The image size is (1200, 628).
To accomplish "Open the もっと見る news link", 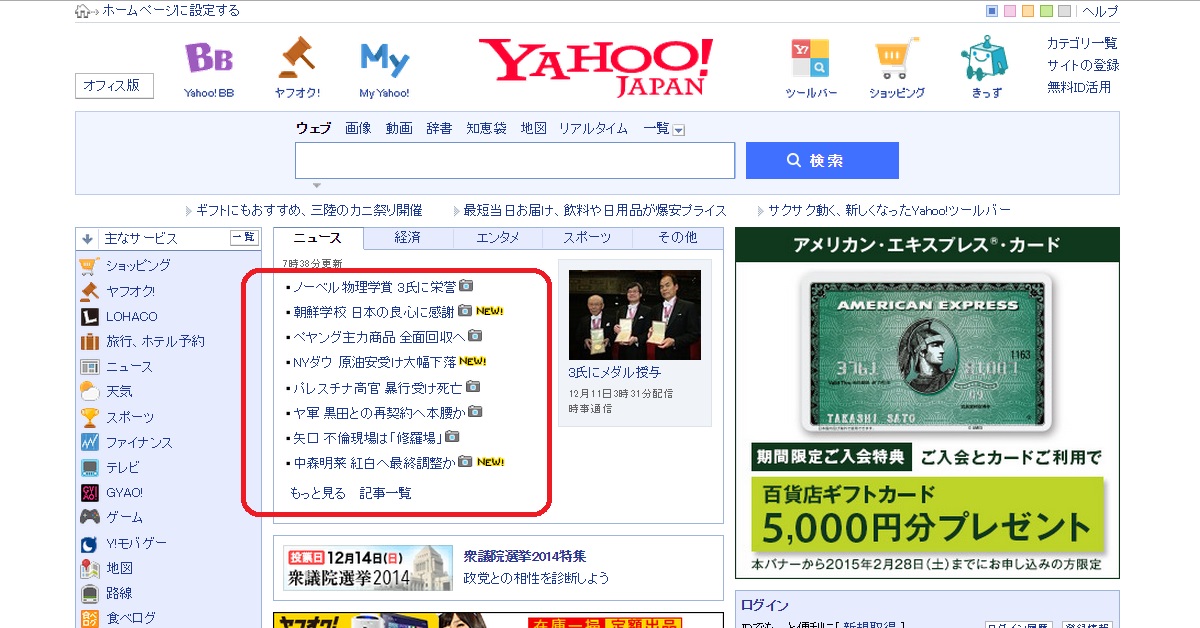I will pos(317,493).
